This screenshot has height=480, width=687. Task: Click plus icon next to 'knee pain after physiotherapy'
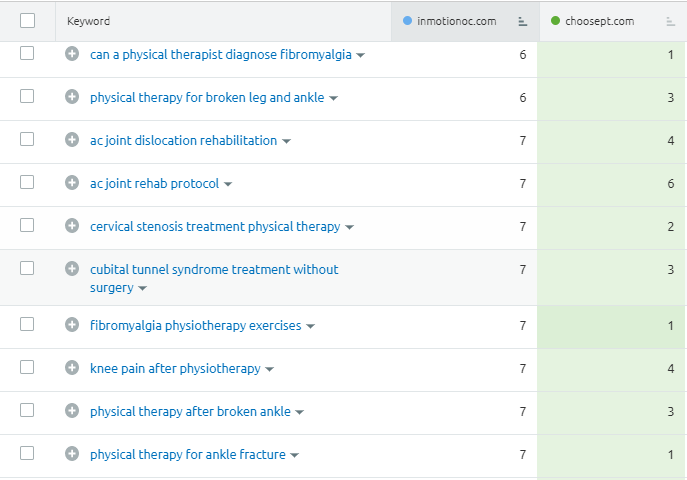click(72, 368)
